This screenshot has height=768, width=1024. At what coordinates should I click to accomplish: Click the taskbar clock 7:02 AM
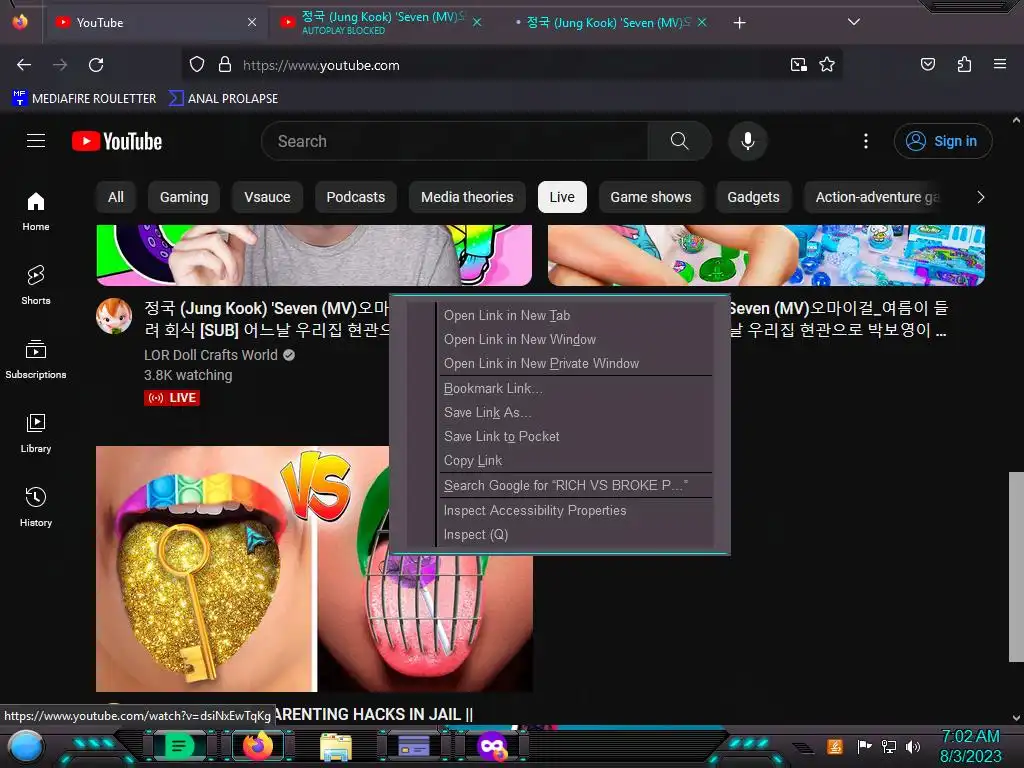point(970,737)
